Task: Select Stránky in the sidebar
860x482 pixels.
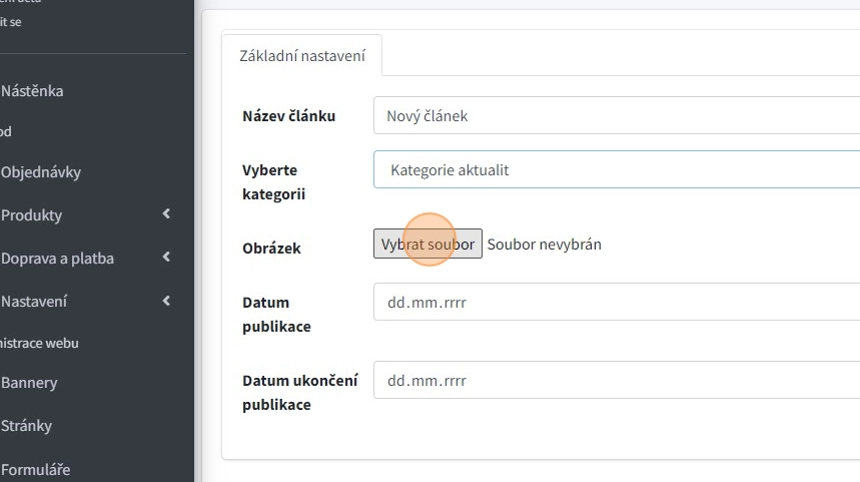Action: pos(26,426)
